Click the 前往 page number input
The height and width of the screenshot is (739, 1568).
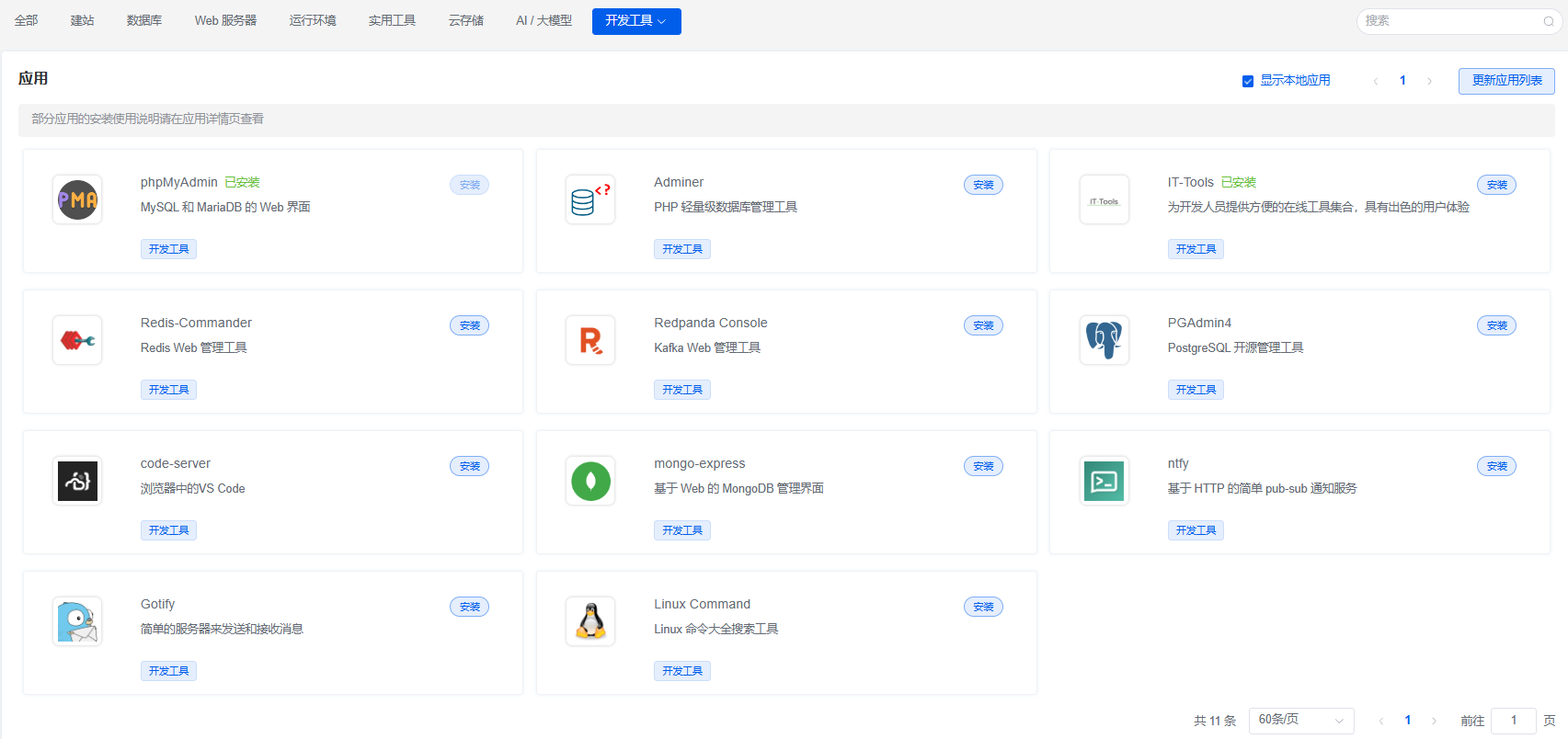(x=1513, y=721)
